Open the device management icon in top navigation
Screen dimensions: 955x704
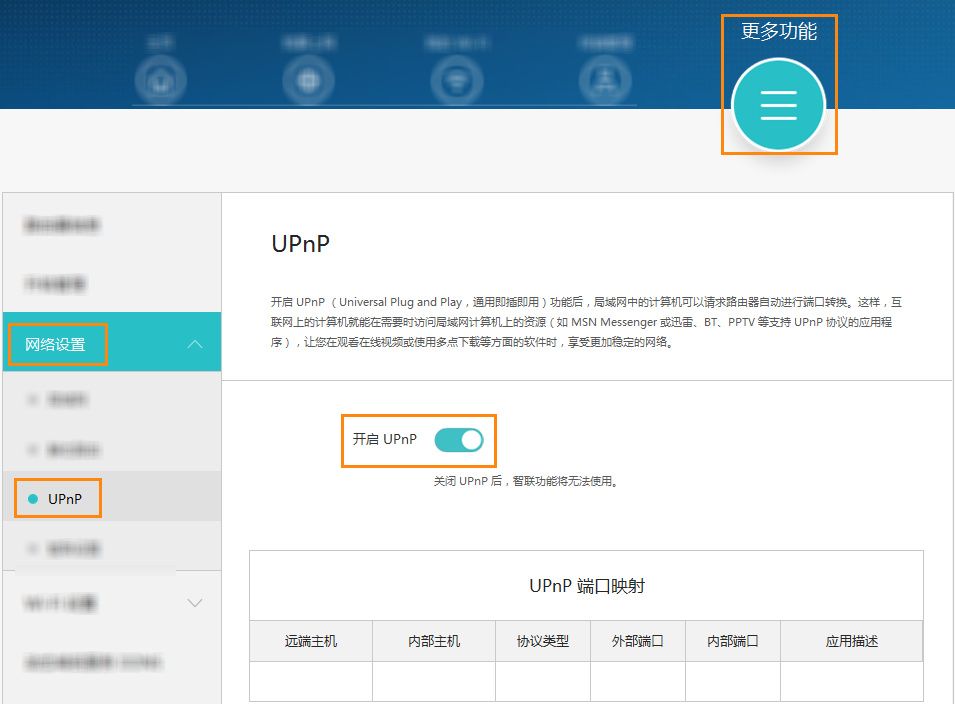602,81
